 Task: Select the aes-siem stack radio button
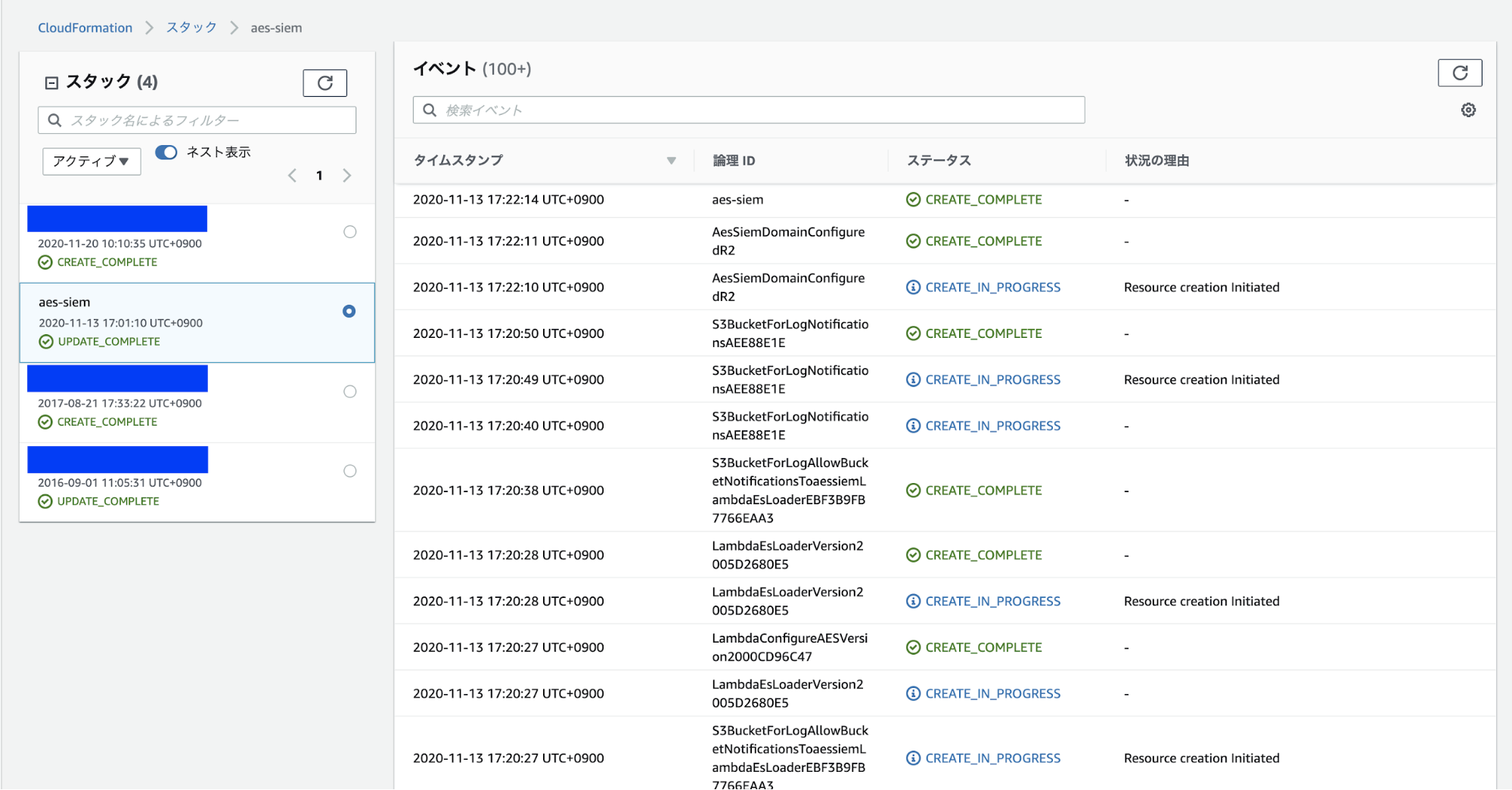(x=349, y=311)
